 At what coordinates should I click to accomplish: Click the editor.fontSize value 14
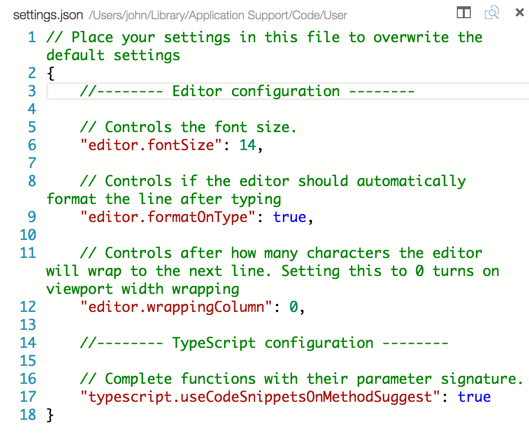point(248,145)
